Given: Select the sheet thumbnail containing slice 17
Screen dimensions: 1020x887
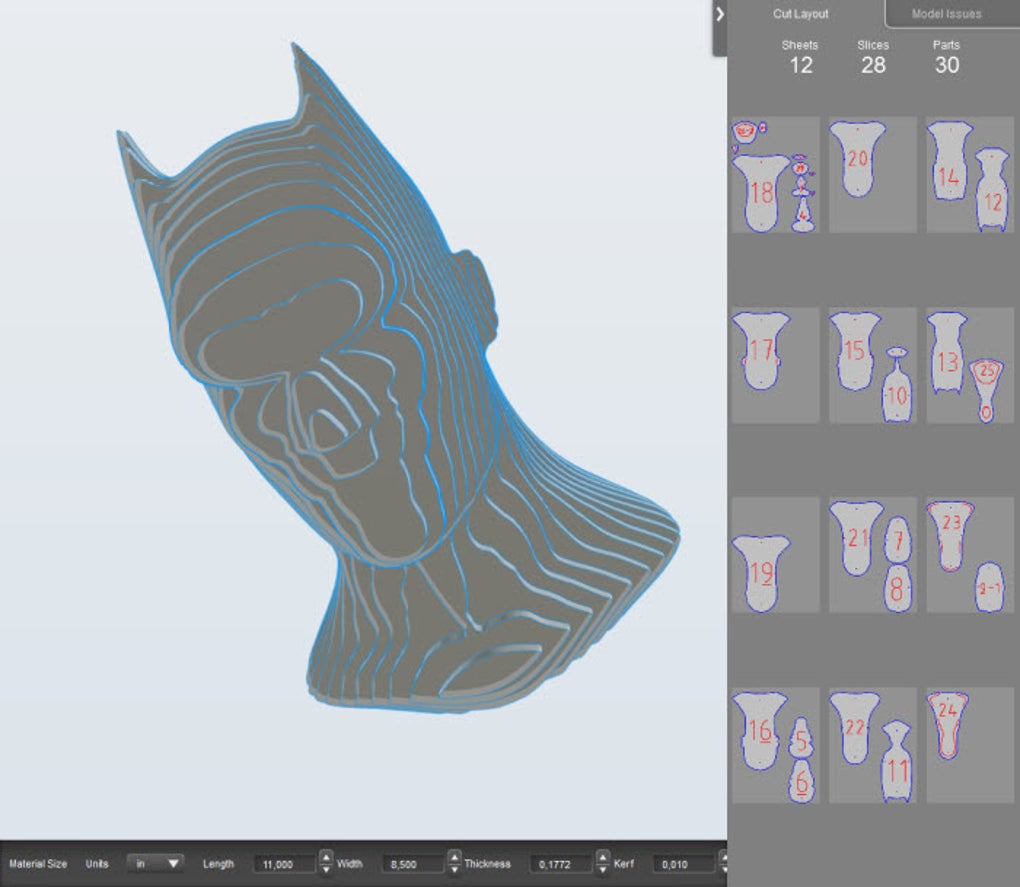Looking at the screenshot, I should (775, 365).
